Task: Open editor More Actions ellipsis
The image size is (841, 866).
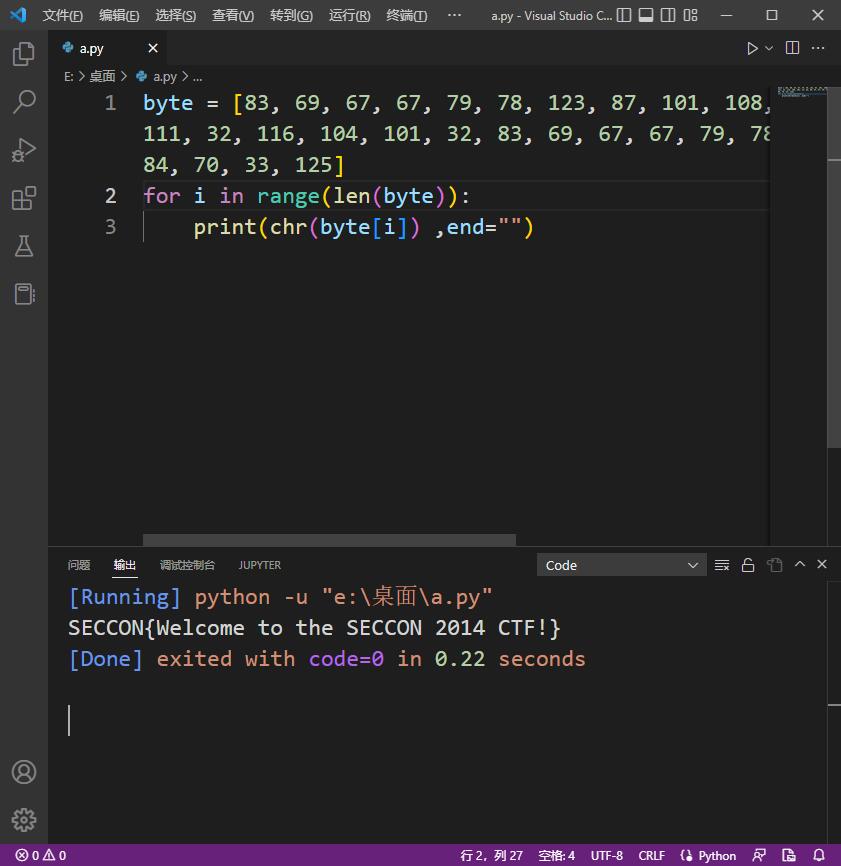Action: [818, 48]
